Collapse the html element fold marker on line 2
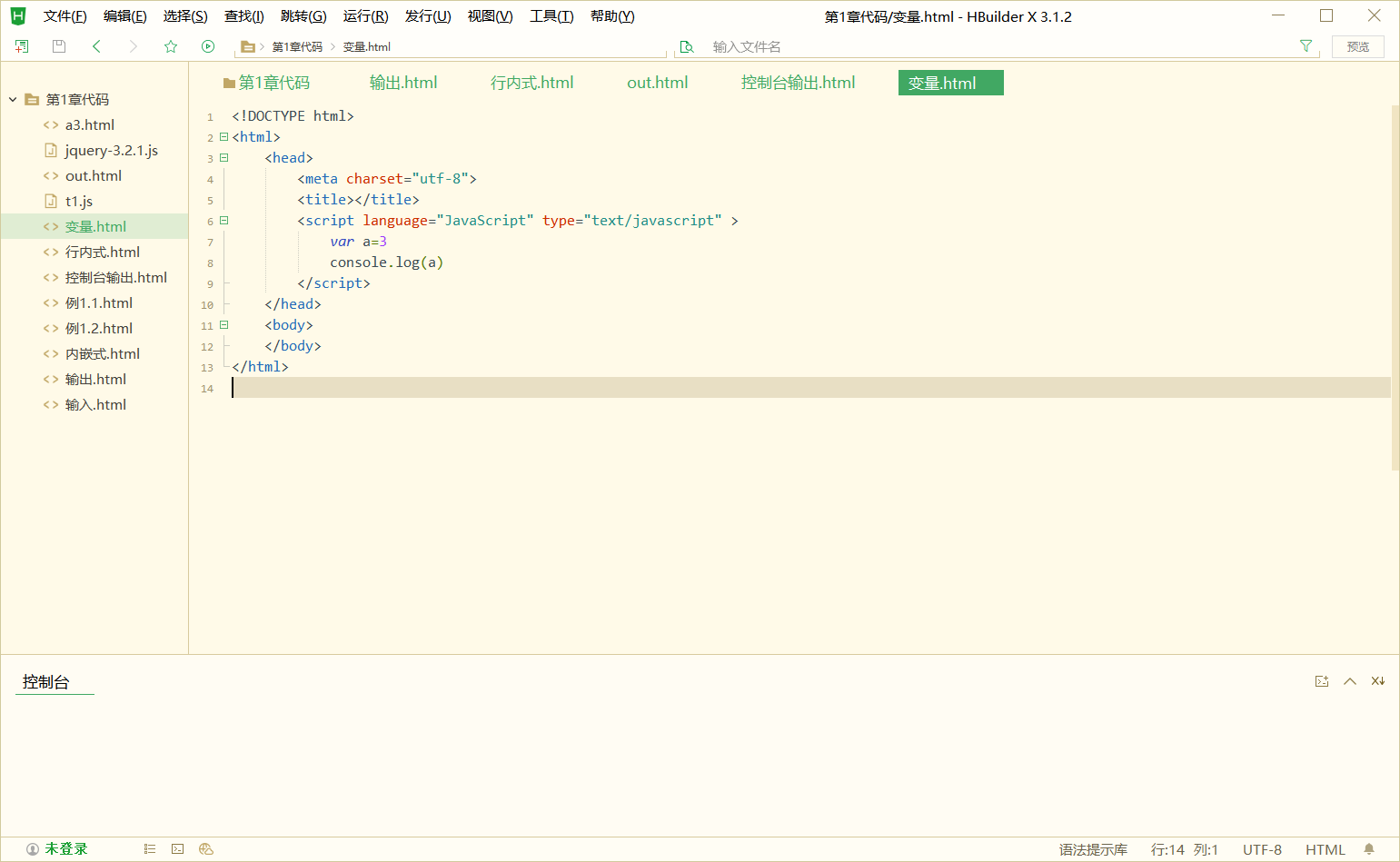1400x862 pixels. [223, 136]
